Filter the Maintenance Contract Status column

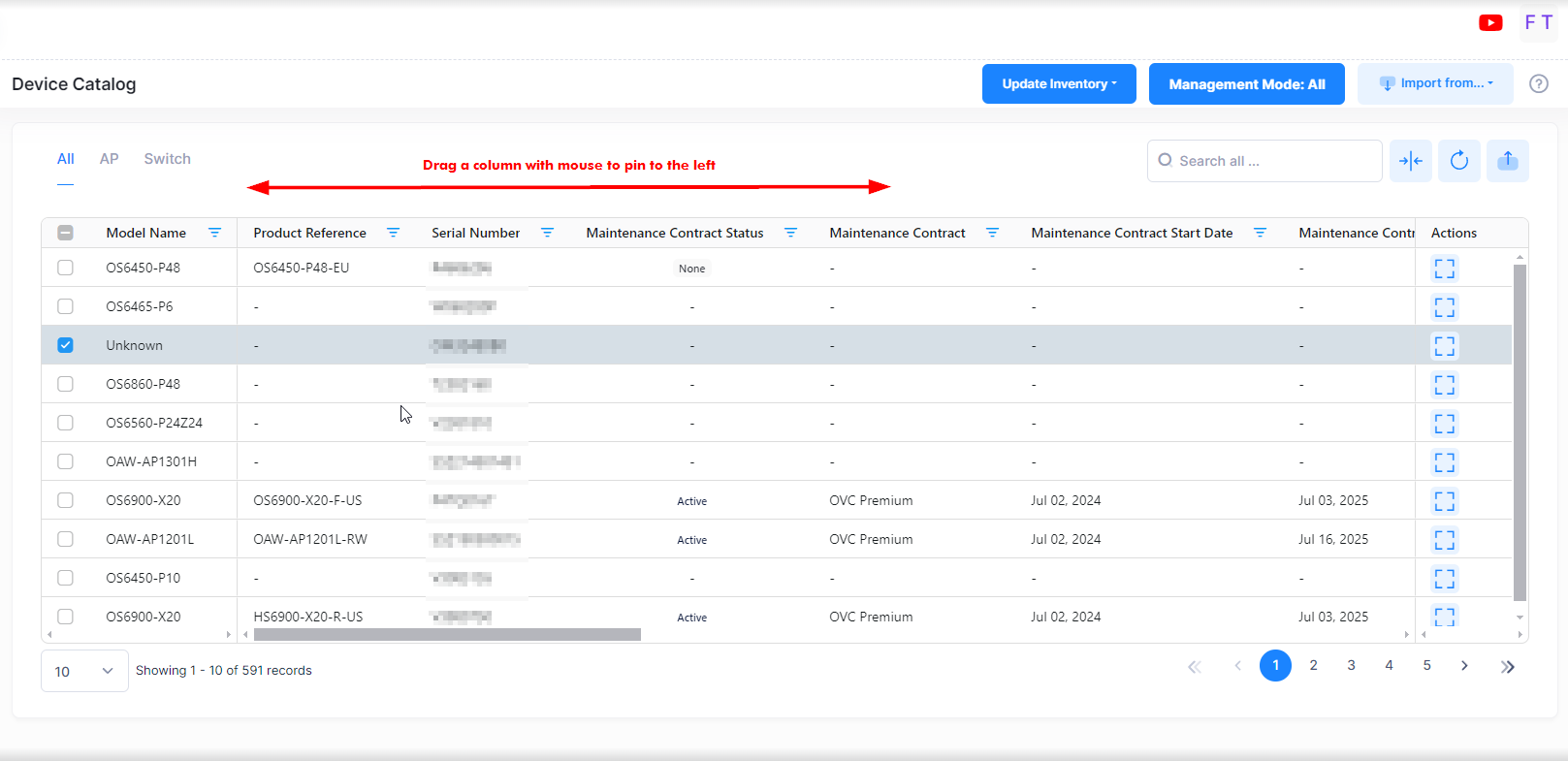pos(790,233)
